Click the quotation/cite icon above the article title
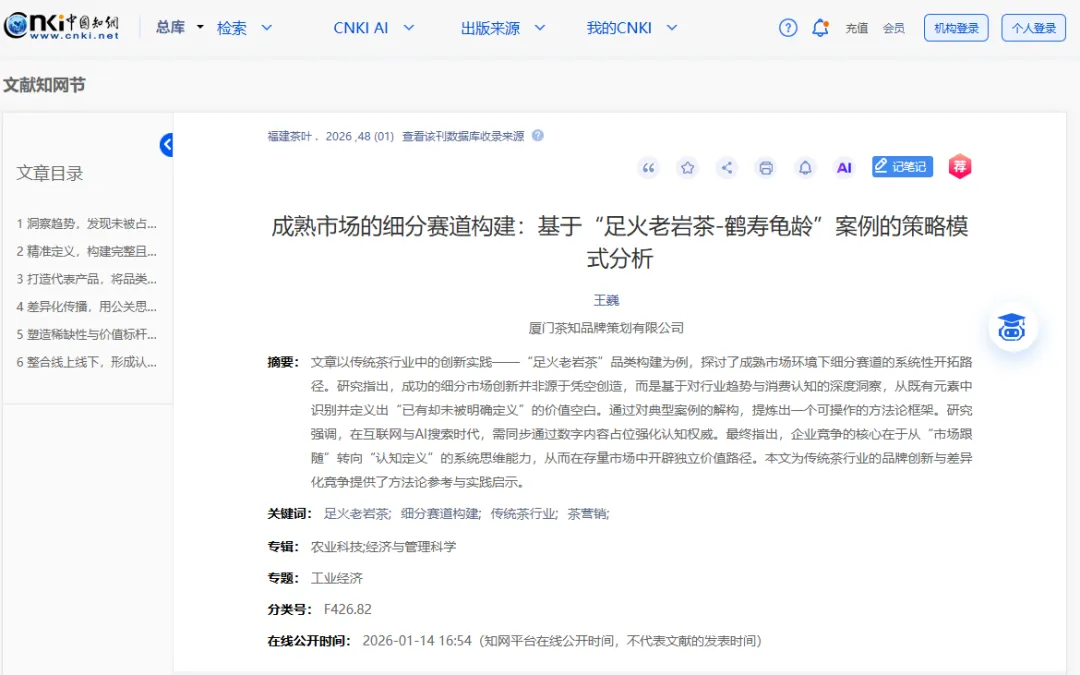1080x675 pixels. click(x=648, y=168)
